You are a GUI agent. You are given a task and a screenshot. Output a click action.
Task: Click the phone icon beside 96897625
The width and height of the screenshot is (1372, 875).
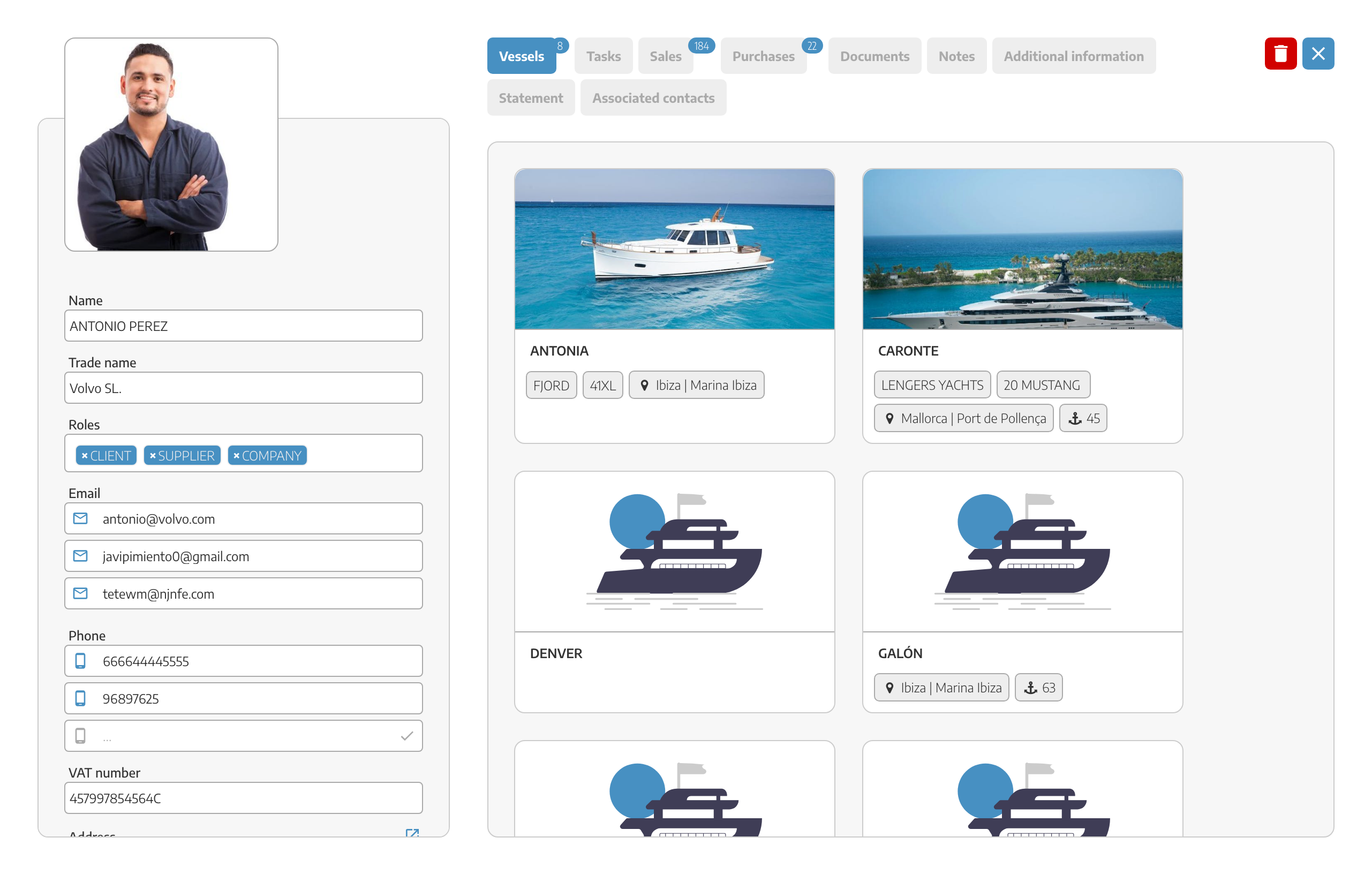tap(80, 698)
